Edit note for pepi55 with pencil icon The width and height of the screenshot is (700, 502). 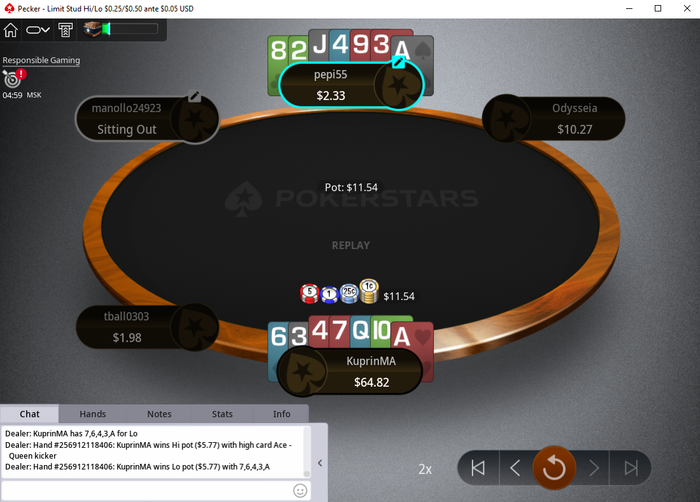pos(399,63)
